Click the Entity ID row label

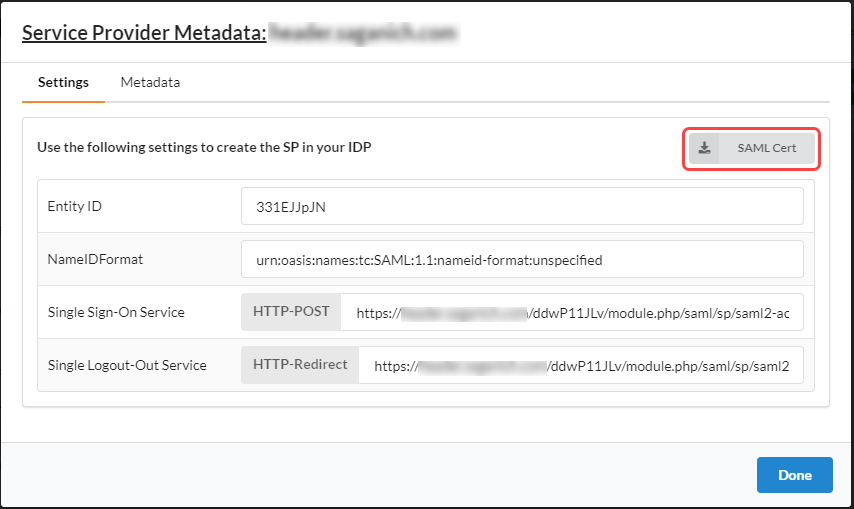[75, 207]
